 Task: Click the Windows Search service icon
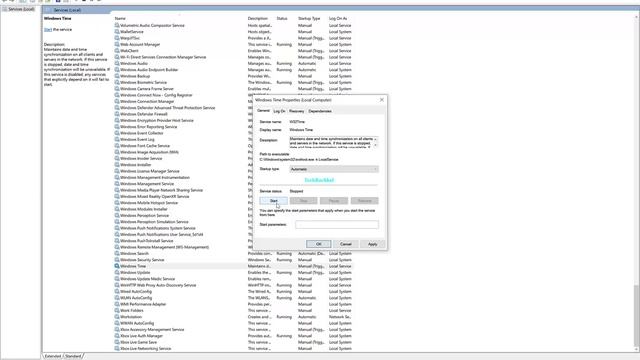point(117,253)
